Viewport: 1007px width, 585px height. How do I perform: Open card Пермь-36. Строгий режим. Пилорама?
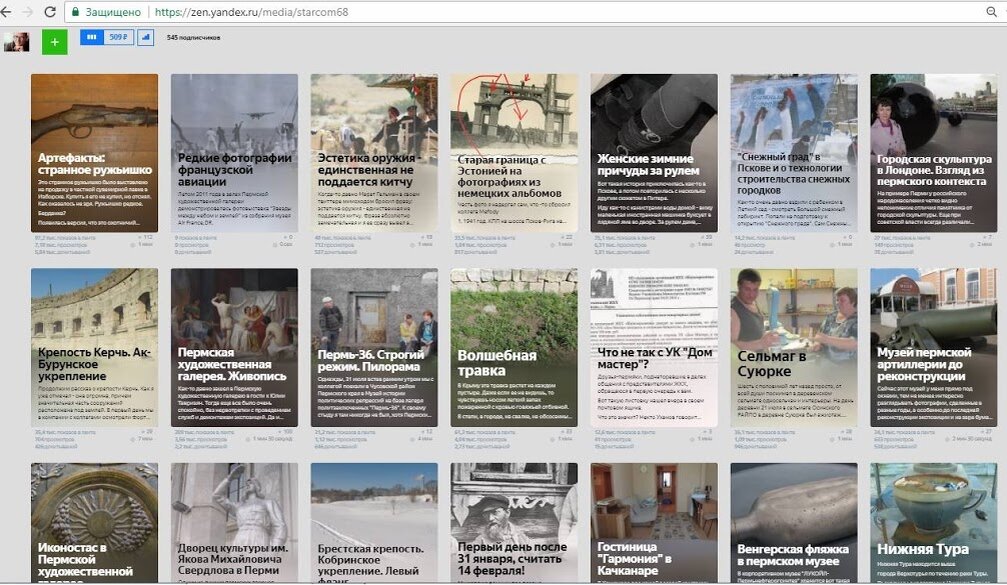[x=374, y=347]
